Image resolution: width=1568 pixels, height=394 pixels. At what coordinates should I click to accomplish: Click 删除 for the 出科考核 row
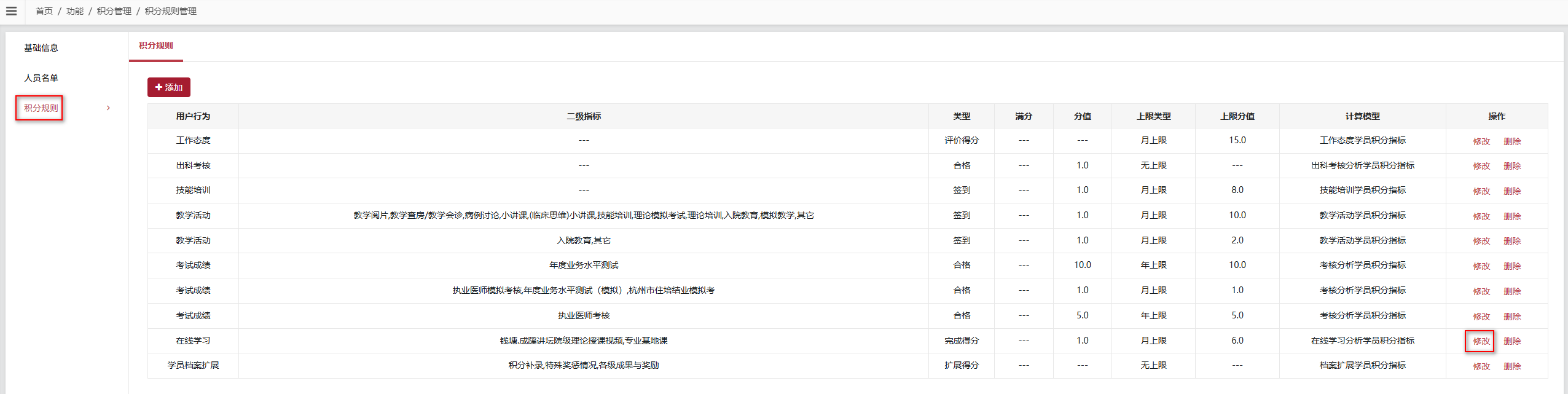coord(1512,166)
